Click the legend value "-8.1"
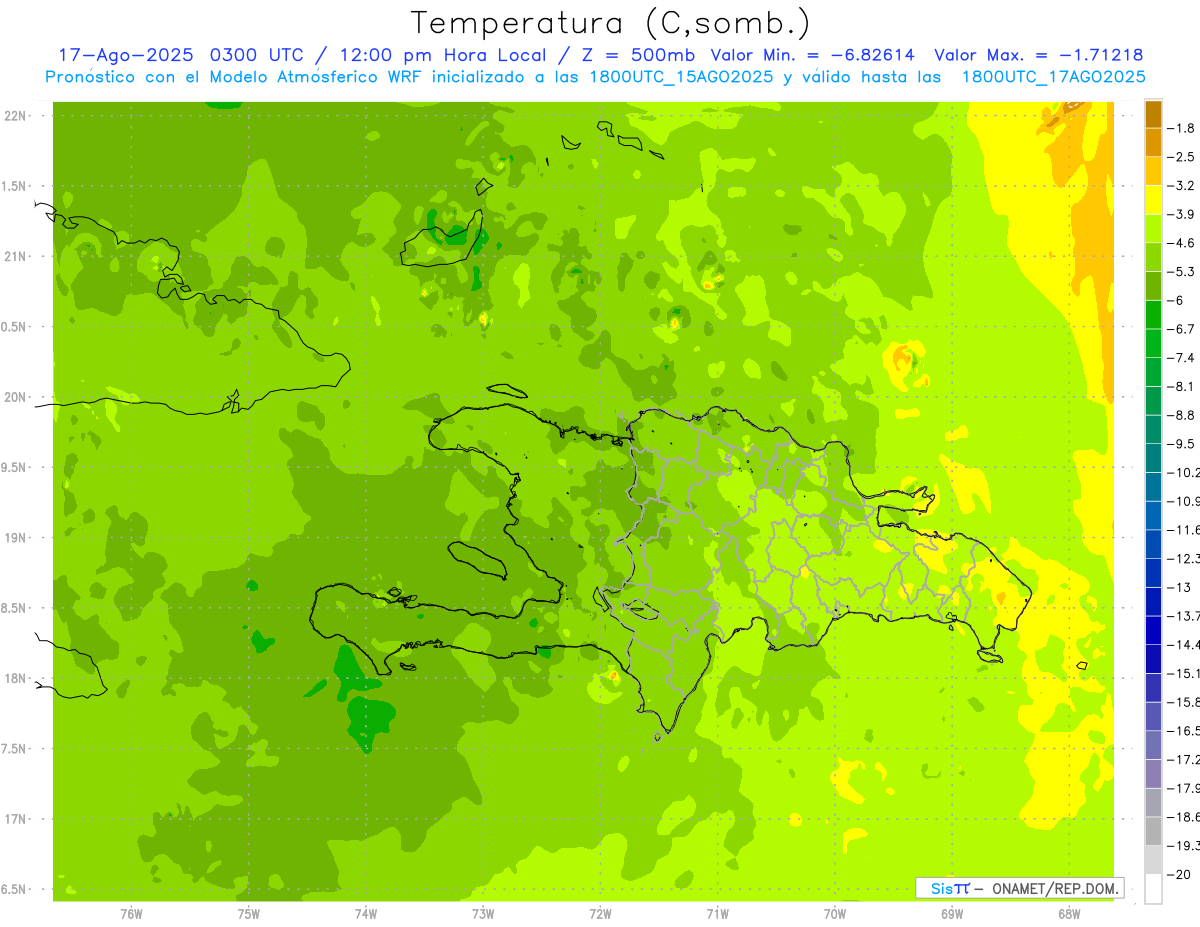Image resolution: width=1200 pixels, height=927 pixels. tap(1182, 386)
